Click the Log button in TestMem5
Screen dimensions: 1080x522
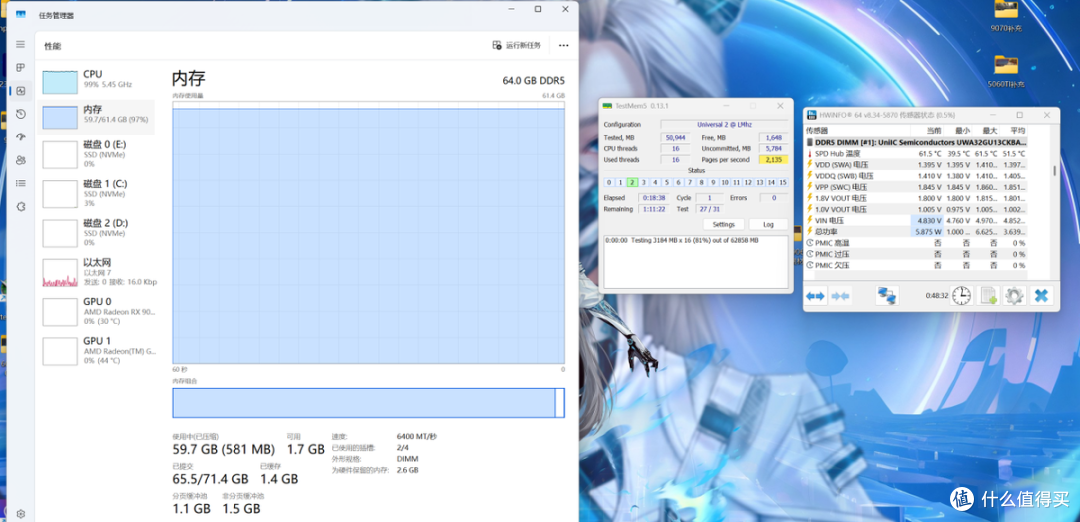click(768, 225)
